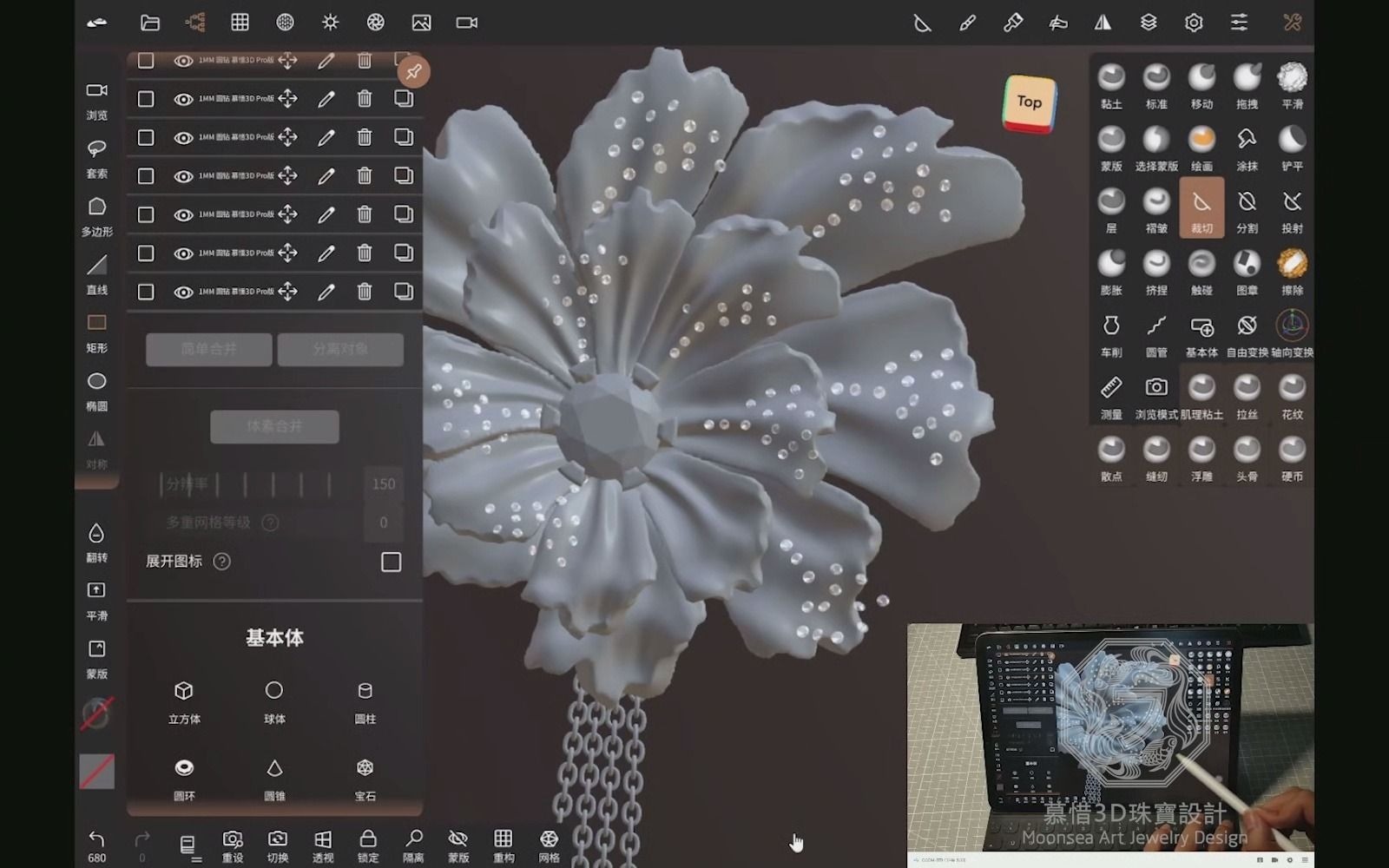Select the 拉丝 brush preset
The image size is (1389, 868).
tap(1247, 397)
